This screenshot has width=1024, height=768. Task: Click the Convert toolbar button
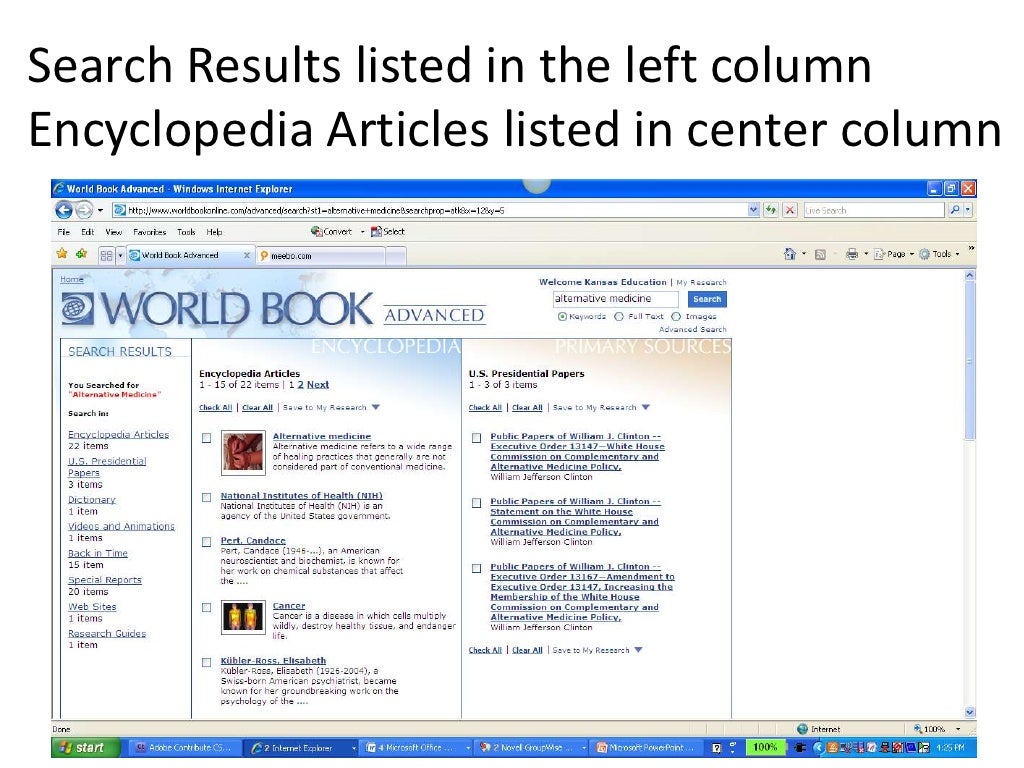[331, 231]
